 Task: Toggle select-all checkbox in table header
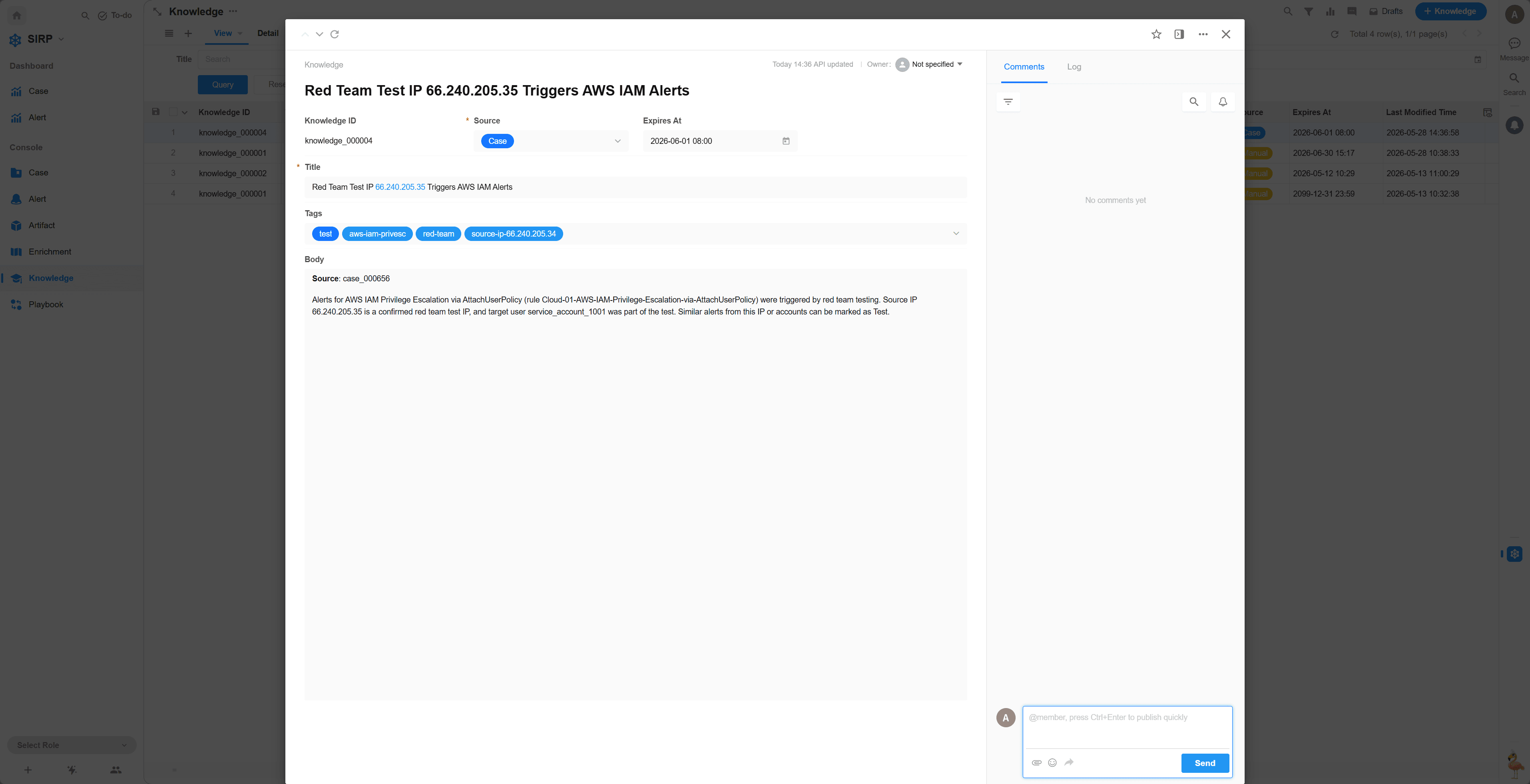point(173,112)
